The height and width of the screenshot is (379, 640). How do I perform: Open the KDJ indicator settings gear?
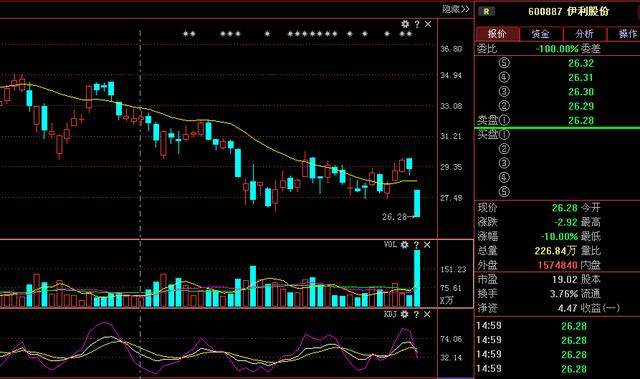coord(404,315)
